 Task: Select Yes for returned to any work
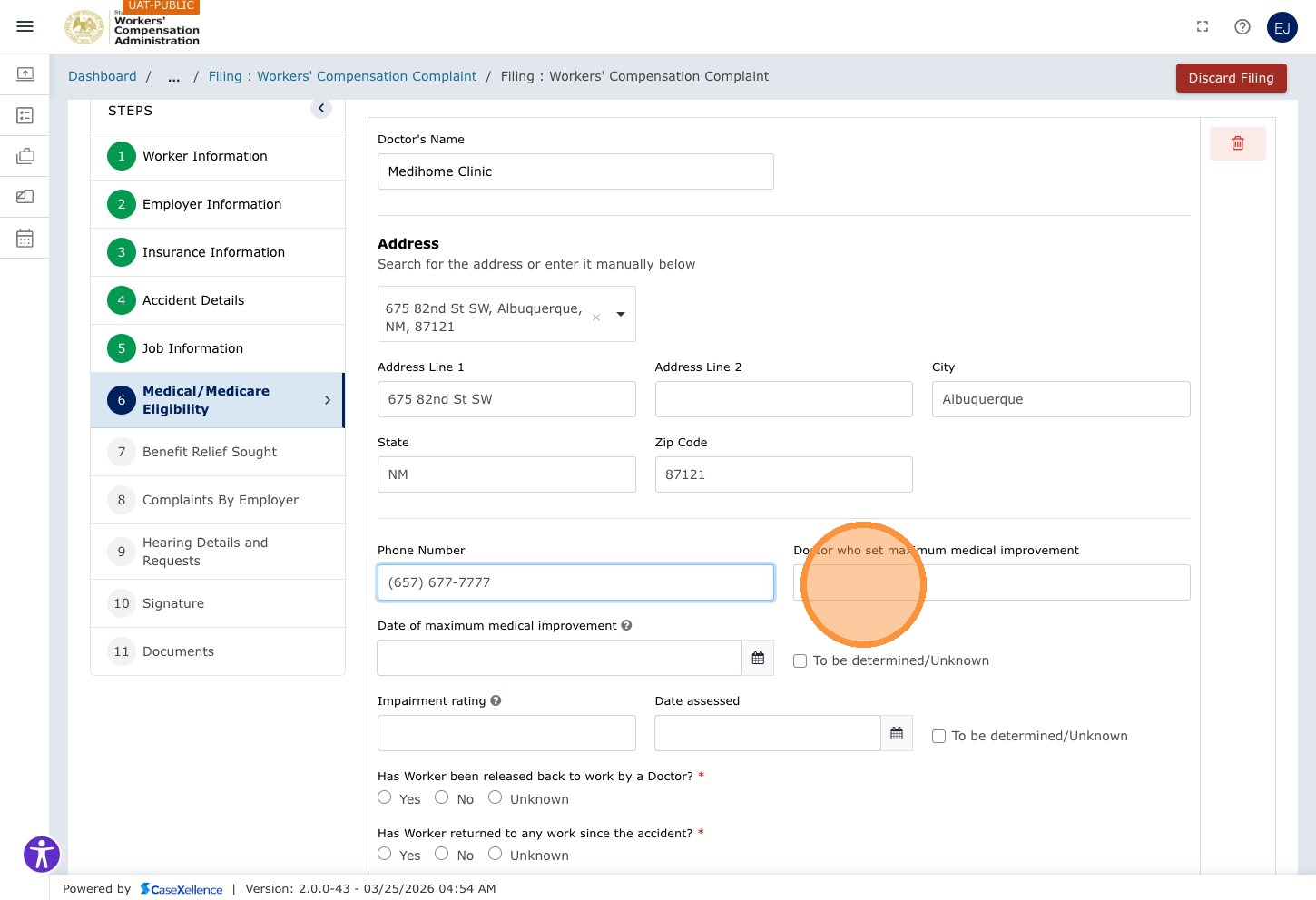point(385,854)
